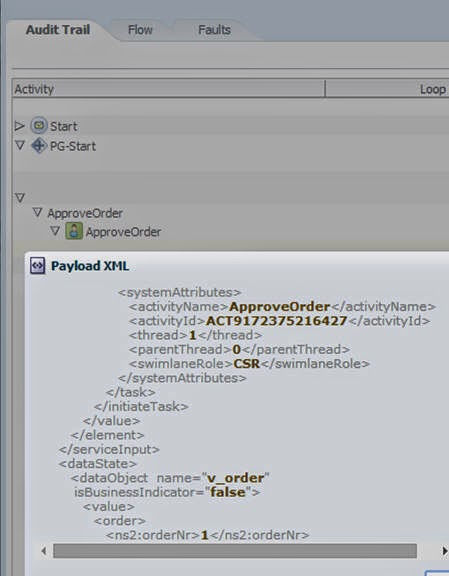This screenshot has height=576, width=449.
Task: Select the PG-Start label
Action: [73, 146]
